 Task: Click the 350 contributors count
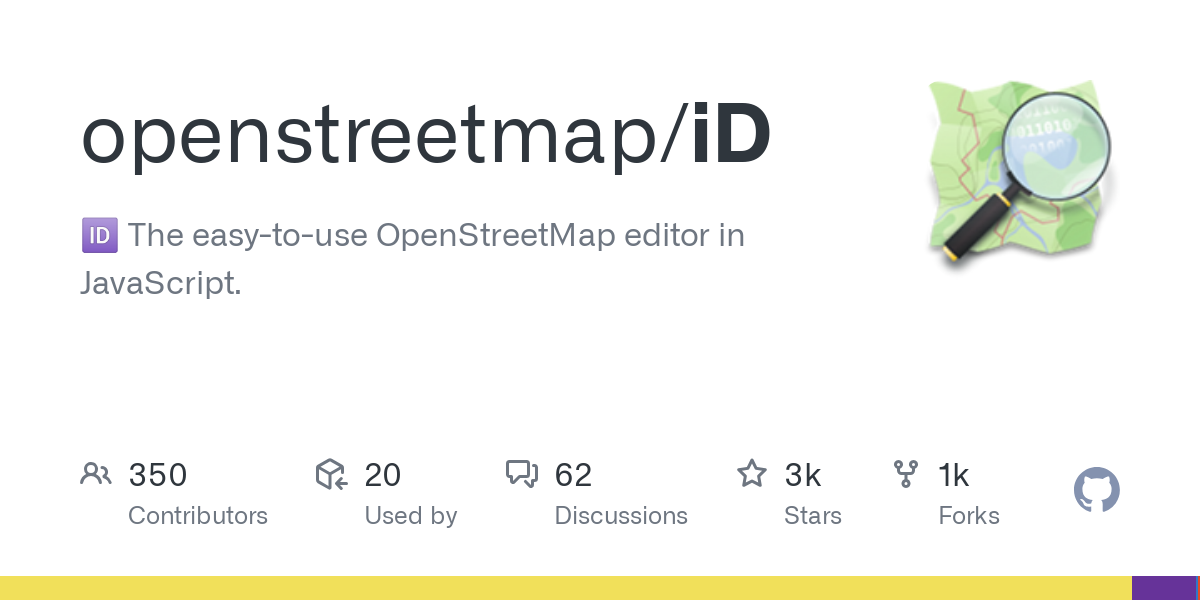pyautogui.click(x=158, y=475)
